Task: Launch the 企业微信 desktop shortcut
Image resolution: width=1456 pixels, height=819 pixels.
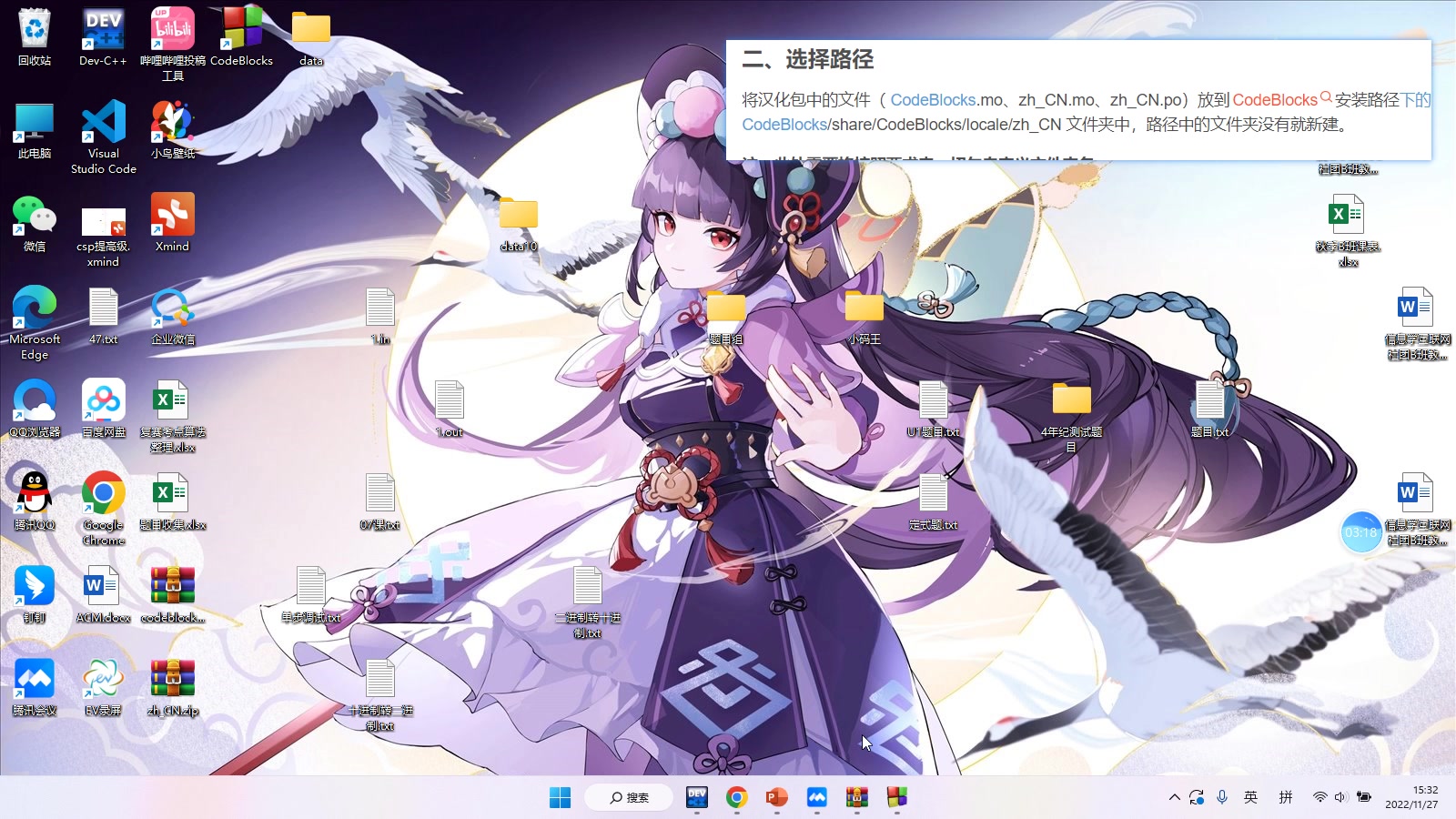Action: tap(173, 317)
